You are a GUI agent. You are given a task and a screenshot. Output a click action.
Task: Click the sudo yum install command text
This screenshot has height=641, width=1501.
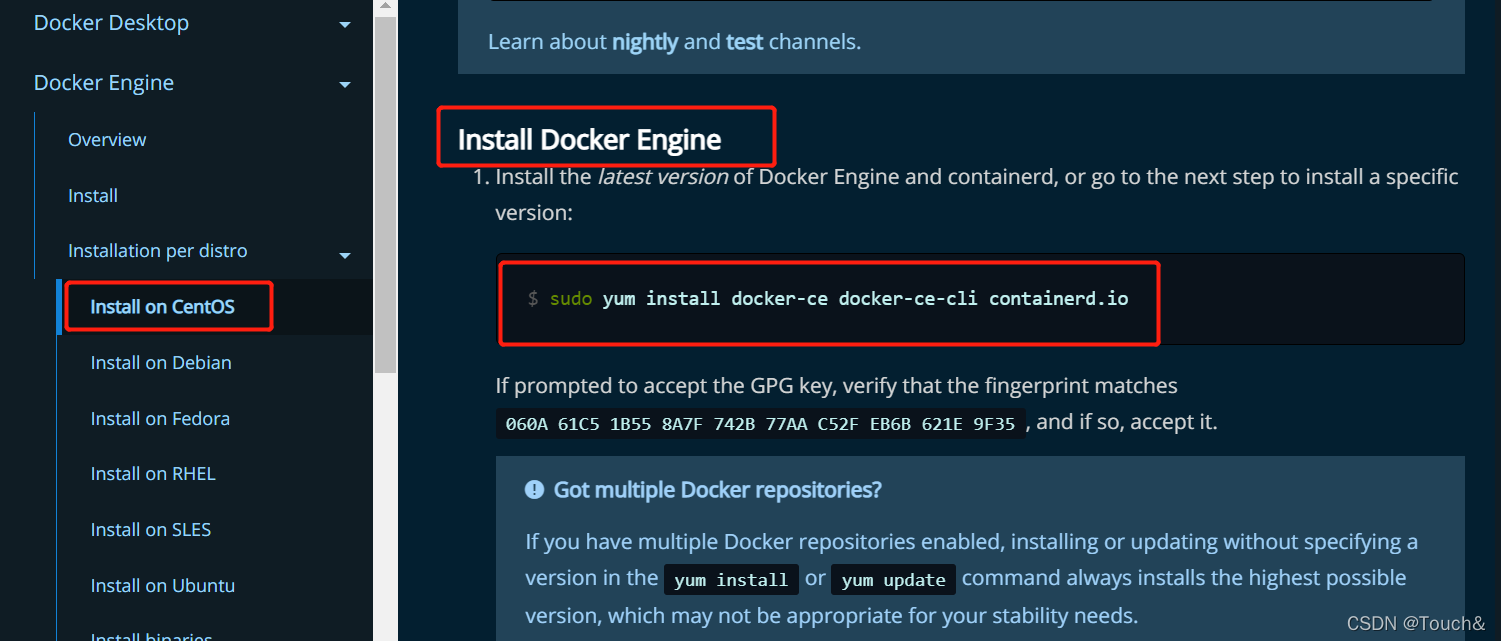click(x=838, y=299)
